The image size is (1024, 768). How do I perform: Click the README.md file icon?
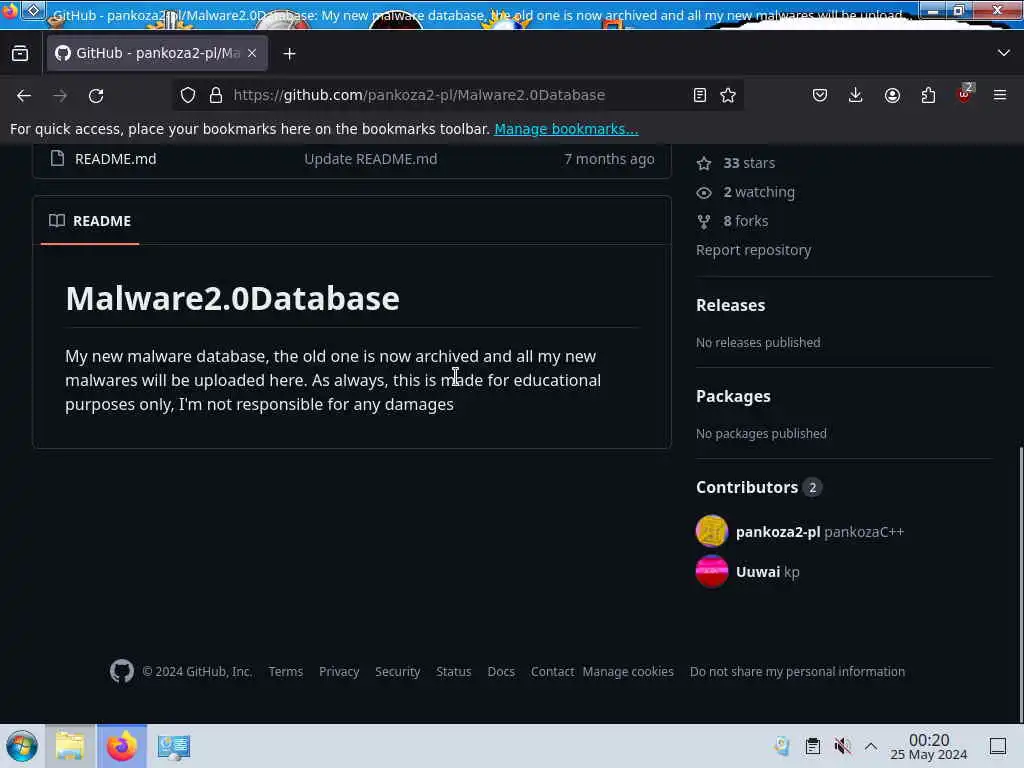[57, 158]
